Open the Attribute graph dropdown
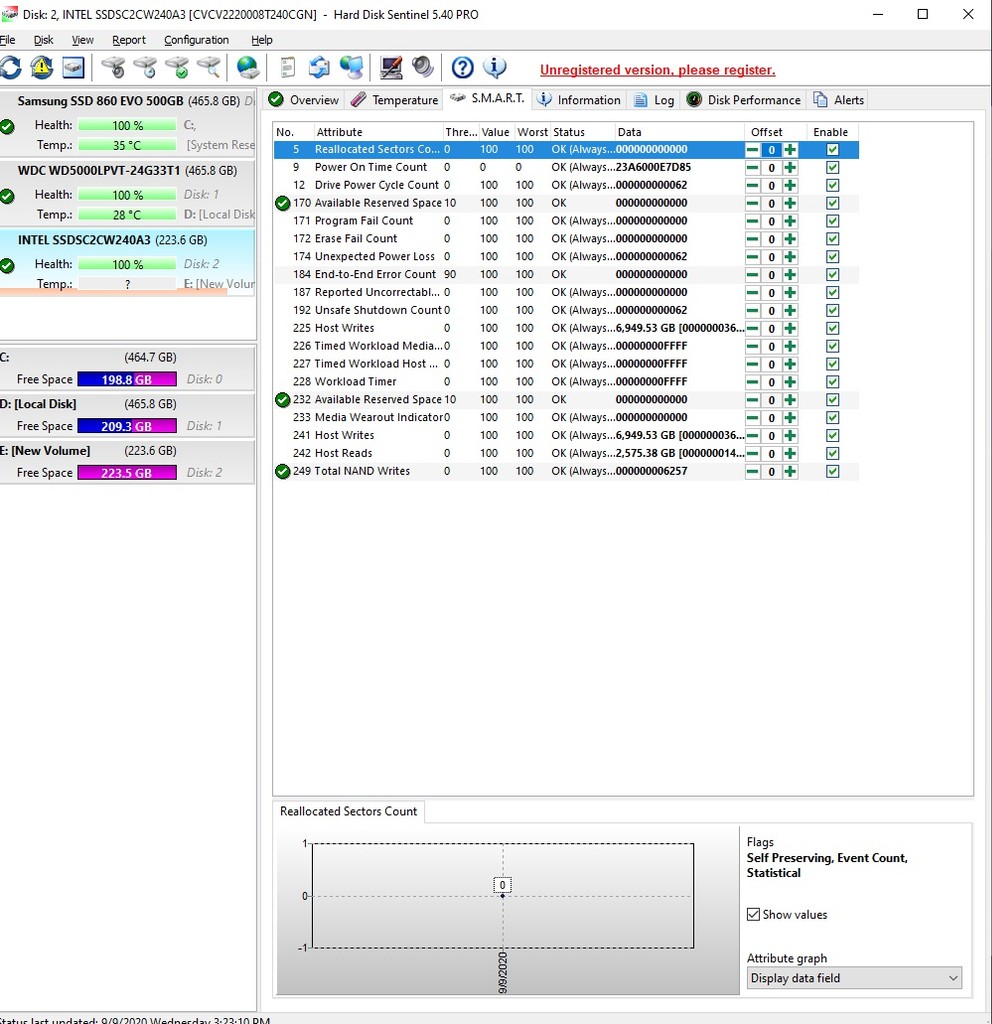Viewport: 992px width, 1024px height. (x=854, y=978)
